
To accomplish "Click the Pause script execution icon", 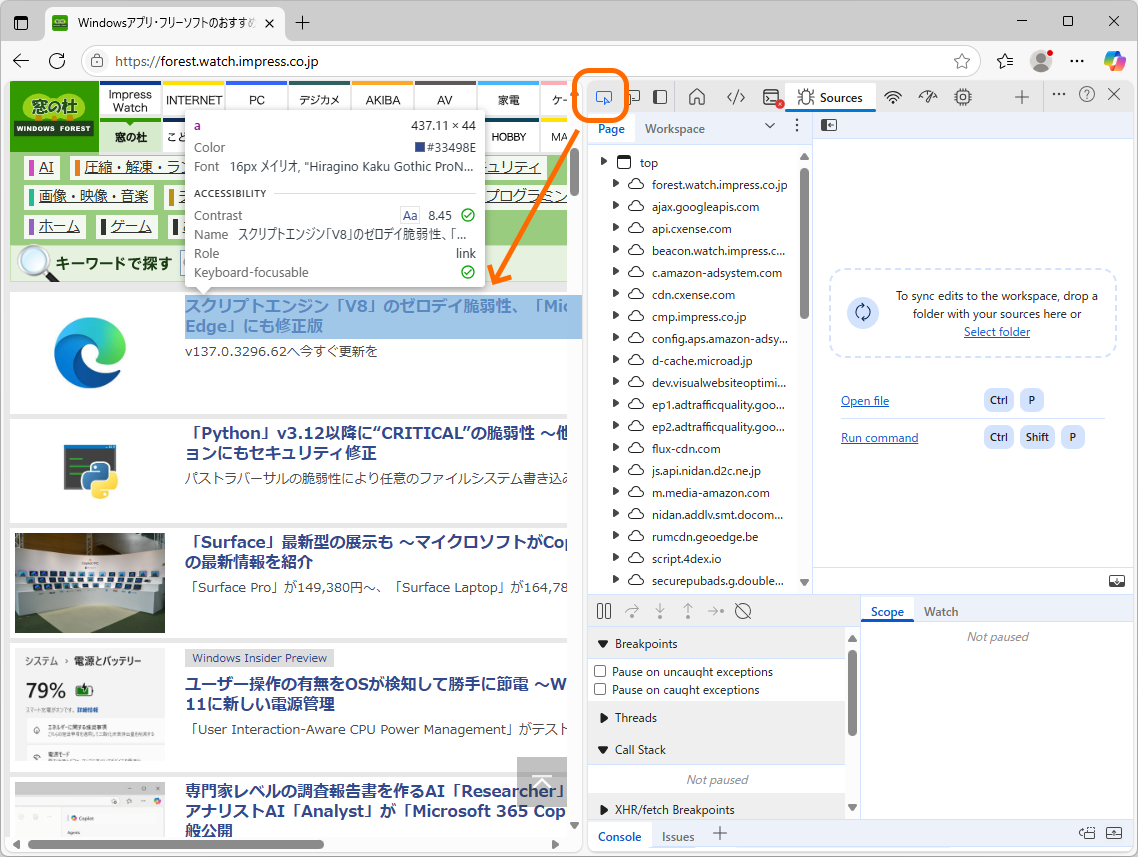I will tap(604, 611).
